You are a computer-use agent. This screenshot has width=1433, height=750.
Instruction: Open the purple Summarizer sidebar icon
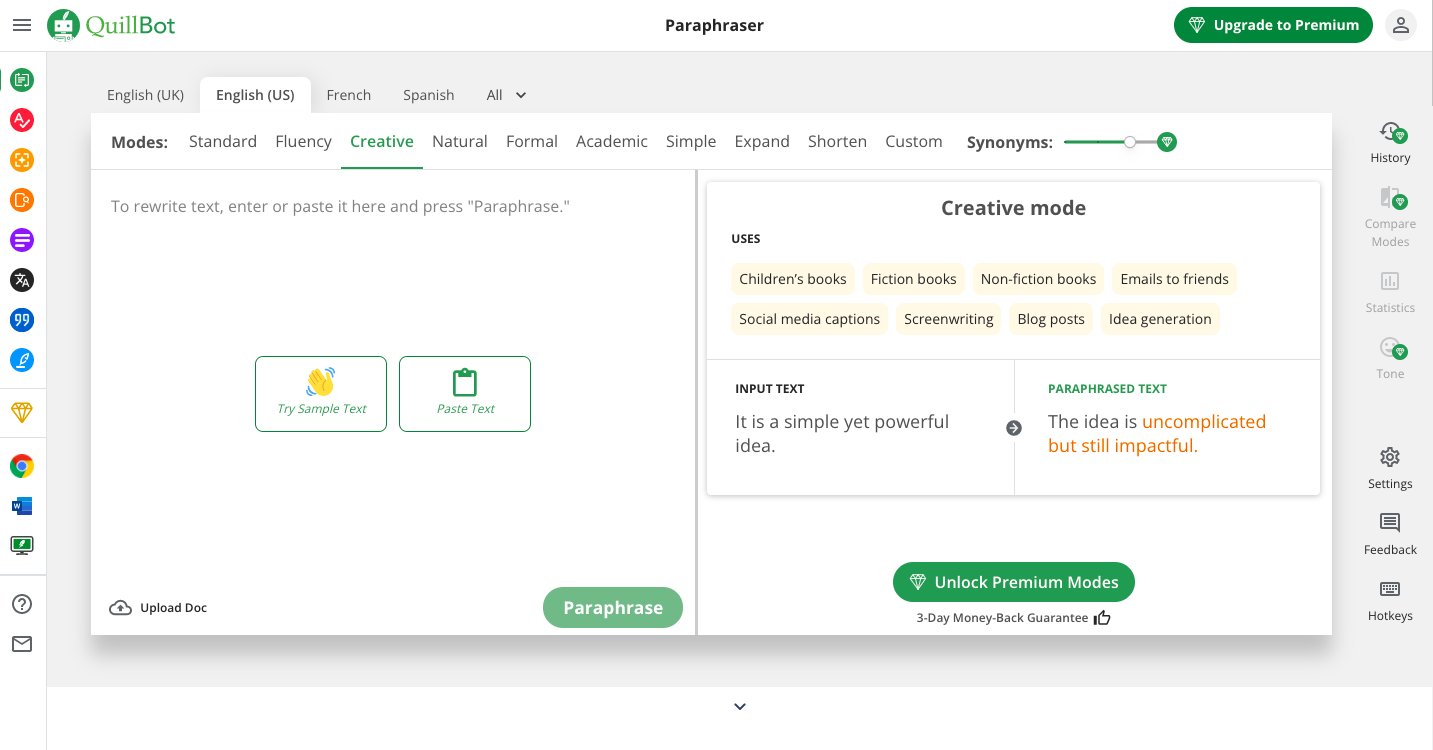point(22,240)
